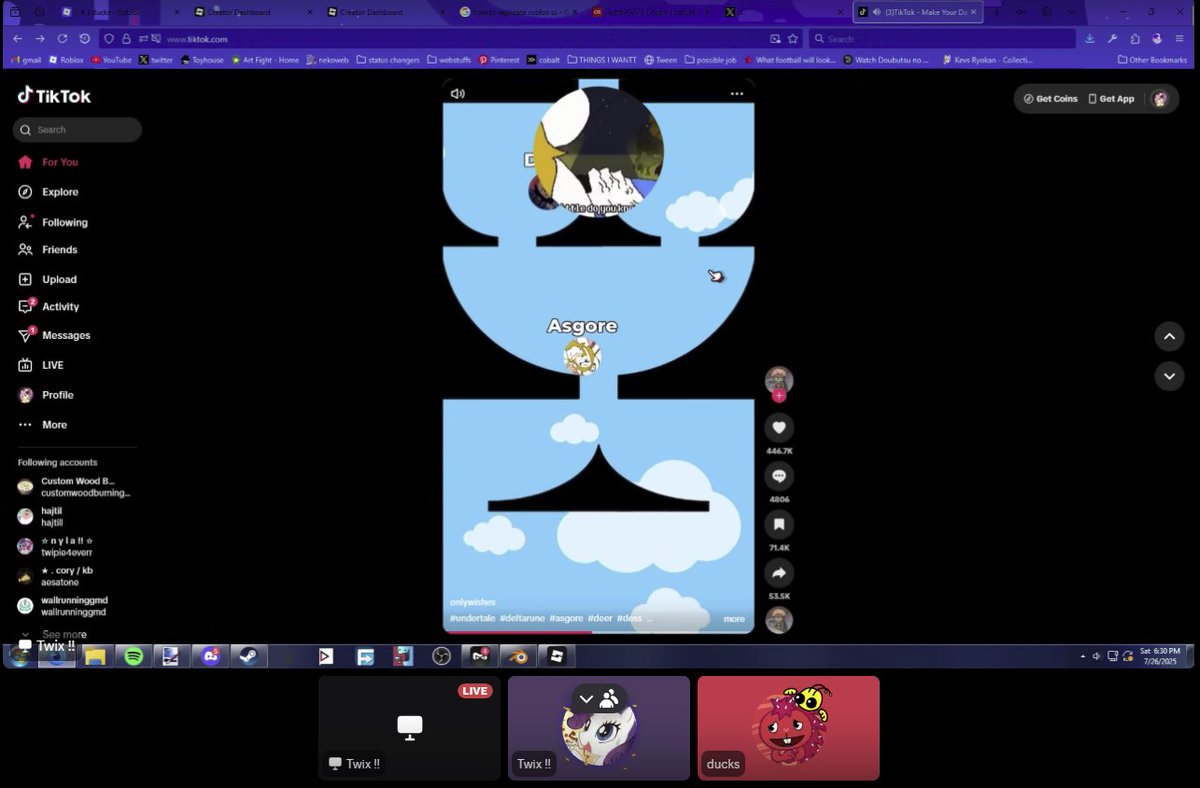The image size is (1200, 788).
Task: Focus the TikTok sidebar search field
Action: coord(77,130)
